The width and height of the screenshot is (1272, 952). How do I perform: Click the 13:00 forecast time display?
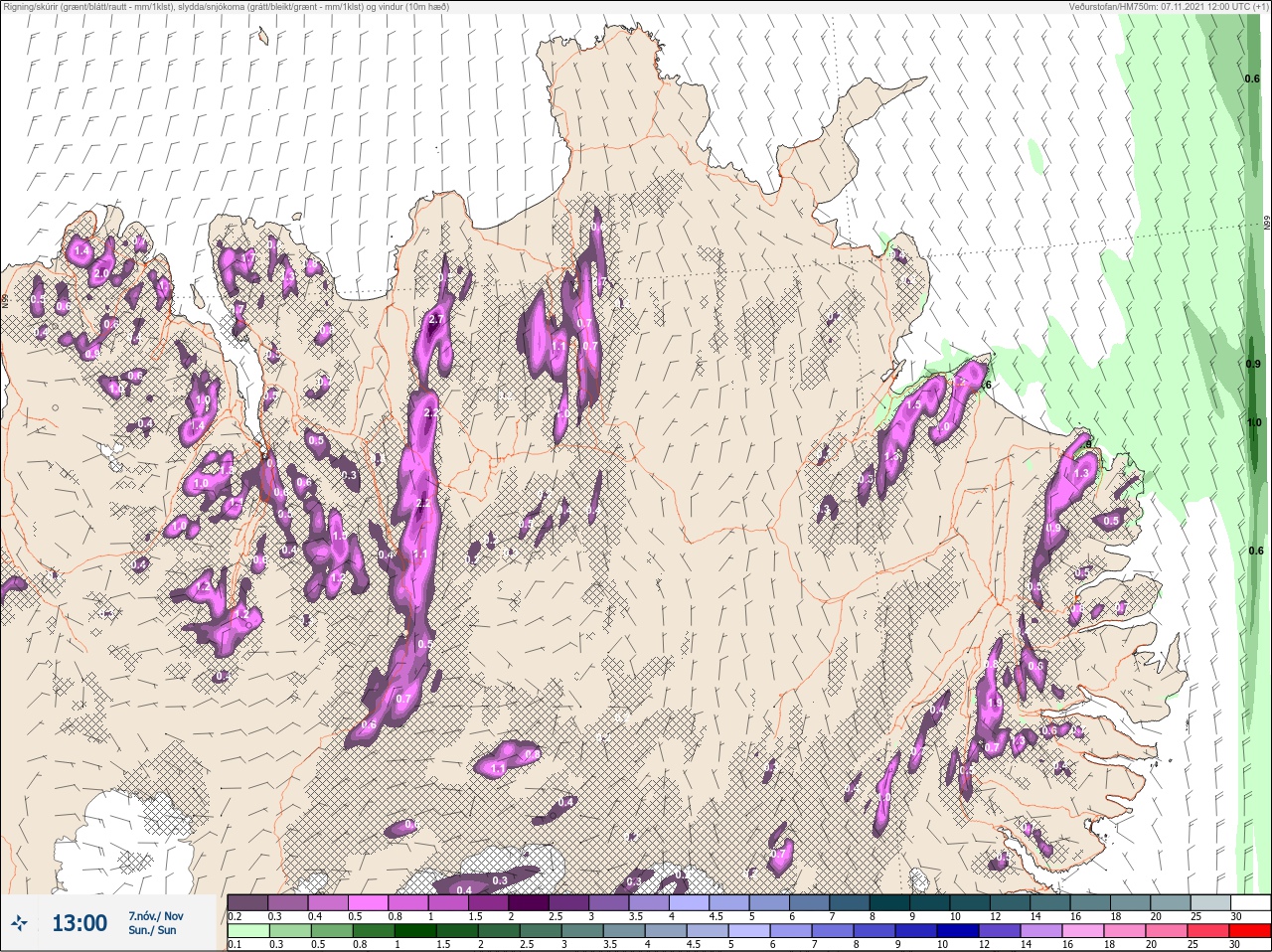pos(79,923)
